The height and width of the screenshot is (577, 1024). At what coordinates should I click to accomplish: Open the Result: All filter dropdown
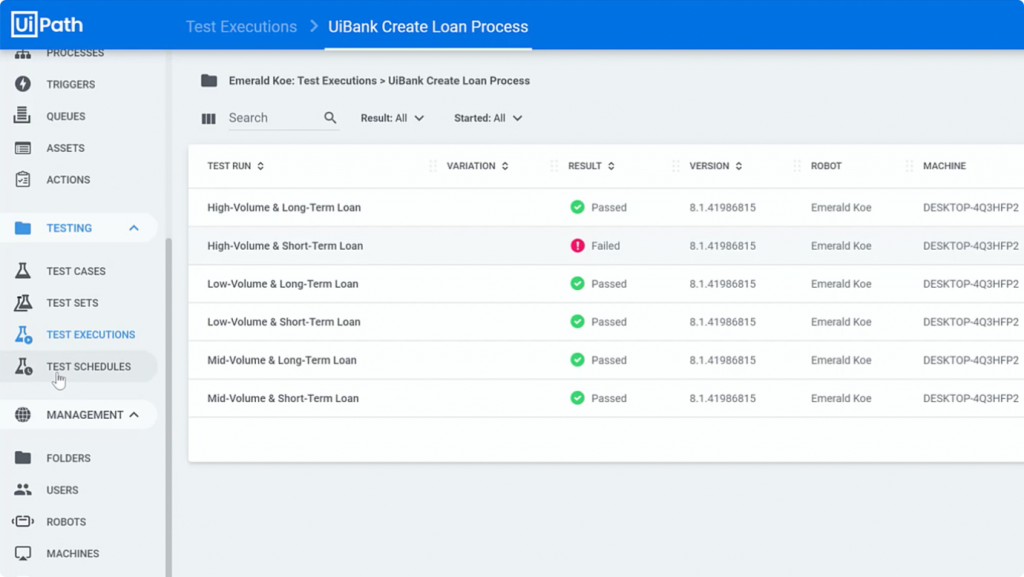click(392, 118)
